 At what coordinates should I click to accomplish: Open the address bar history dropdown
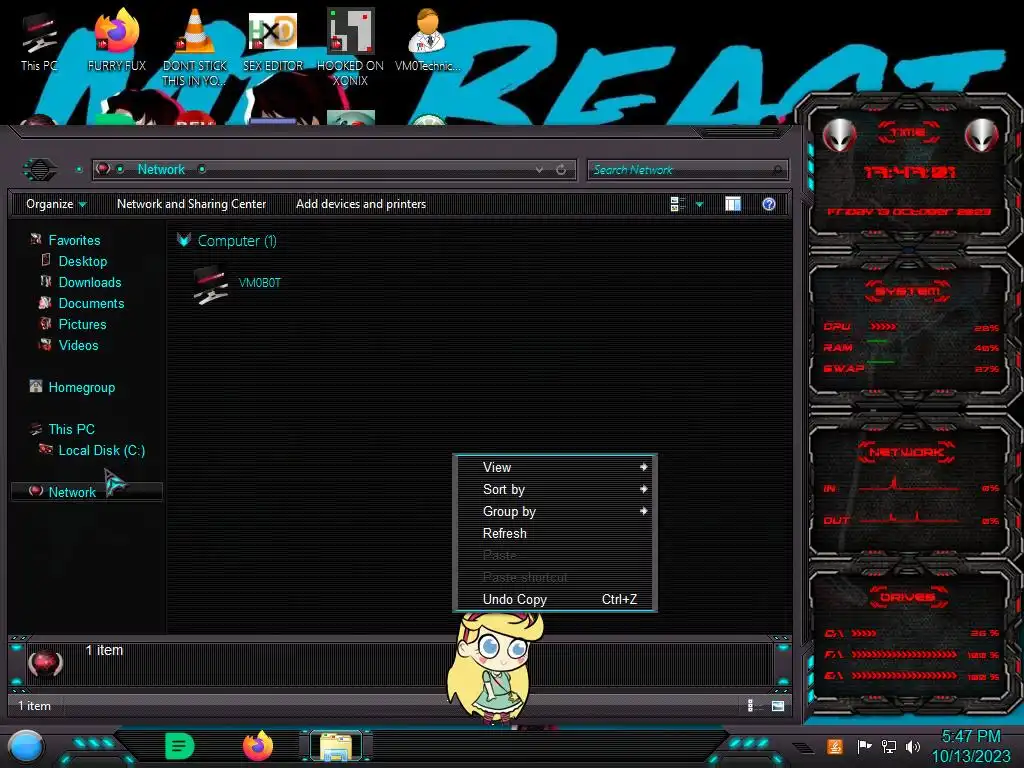539,170
